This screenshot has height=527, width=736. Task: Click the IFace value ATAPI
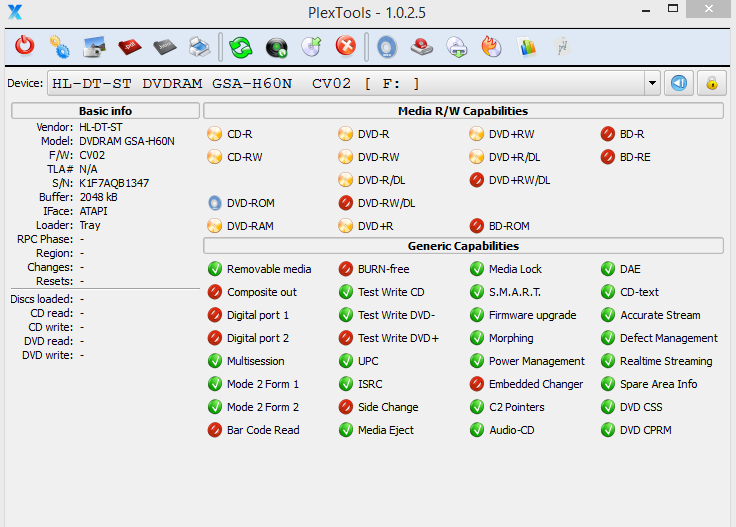[93, 211]
